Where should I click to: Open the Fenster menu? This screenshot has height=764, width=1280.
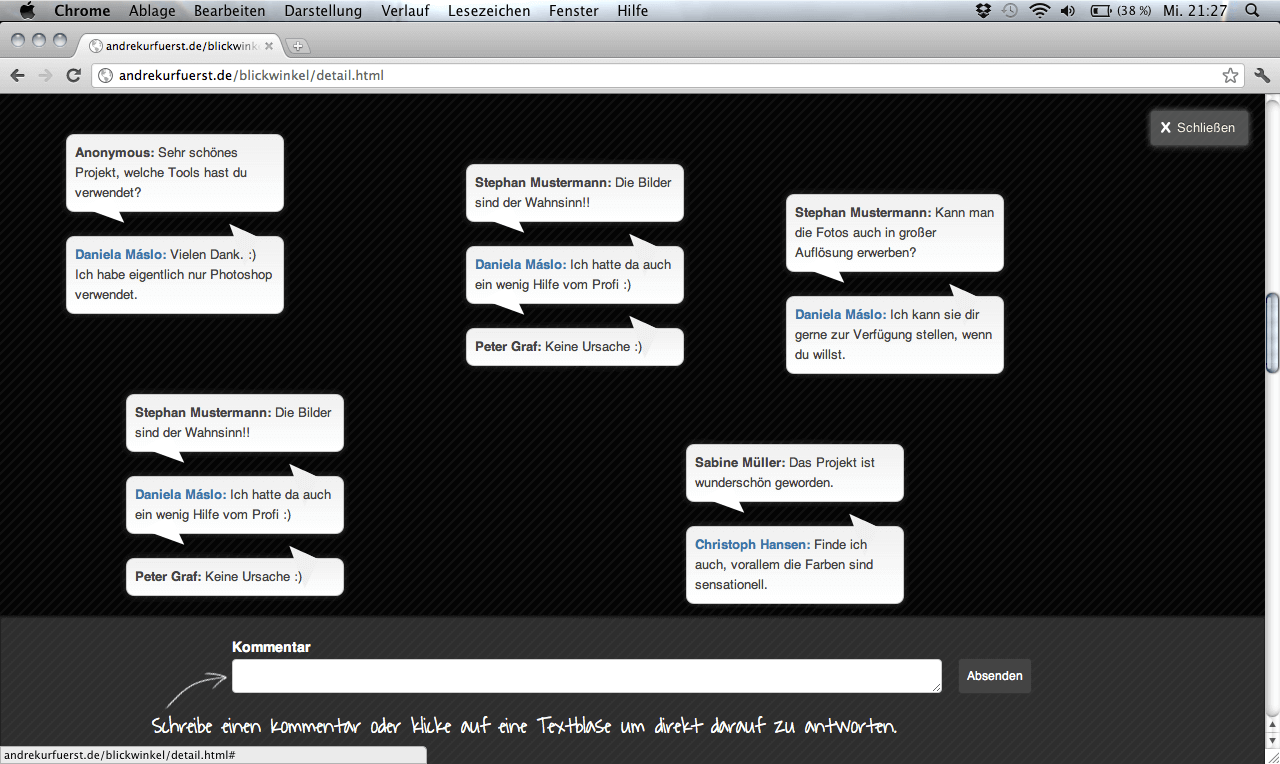[574, 11]
